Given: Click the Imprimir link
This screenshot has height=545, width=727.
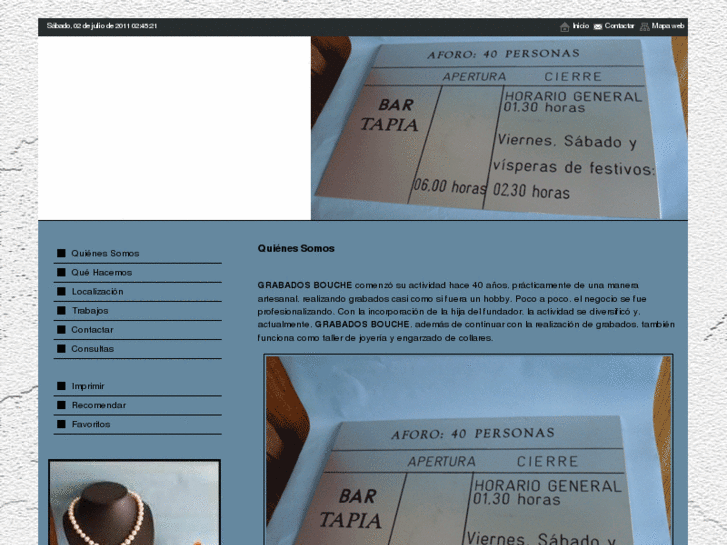Looking at the screenshot, I should (x=88, y=386).
